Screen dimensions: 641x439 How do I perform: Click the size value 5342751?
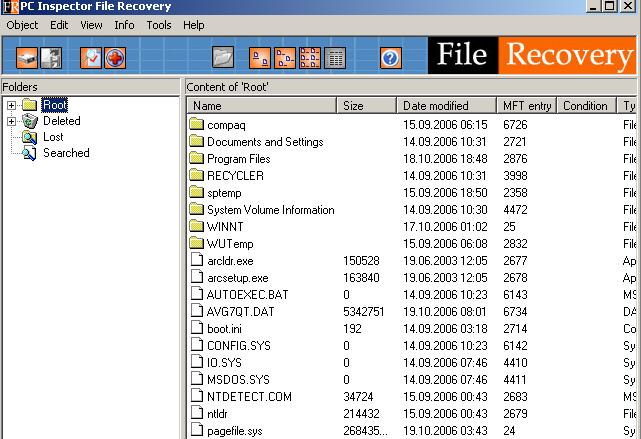pyautogui.click(x=363, y=312)
